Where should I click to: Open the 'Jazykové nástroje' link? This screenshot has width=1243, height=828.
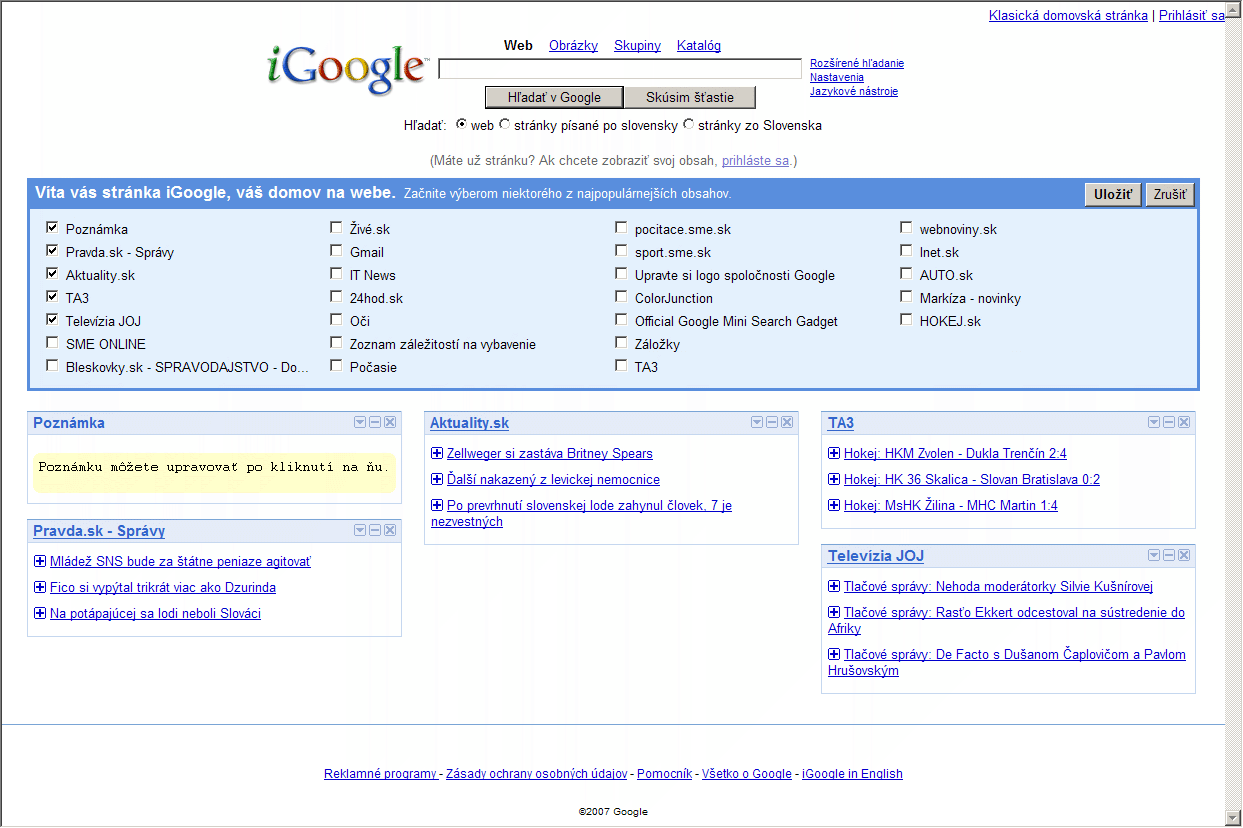point(854,91)
